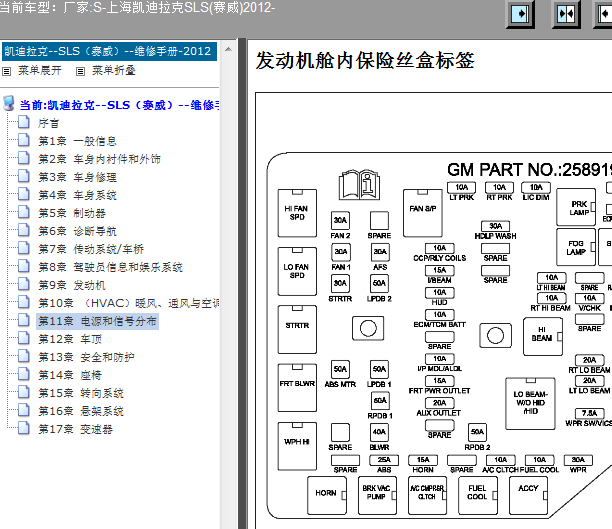Click the page icon next to 第1章
612x529 pixels.
24,140
